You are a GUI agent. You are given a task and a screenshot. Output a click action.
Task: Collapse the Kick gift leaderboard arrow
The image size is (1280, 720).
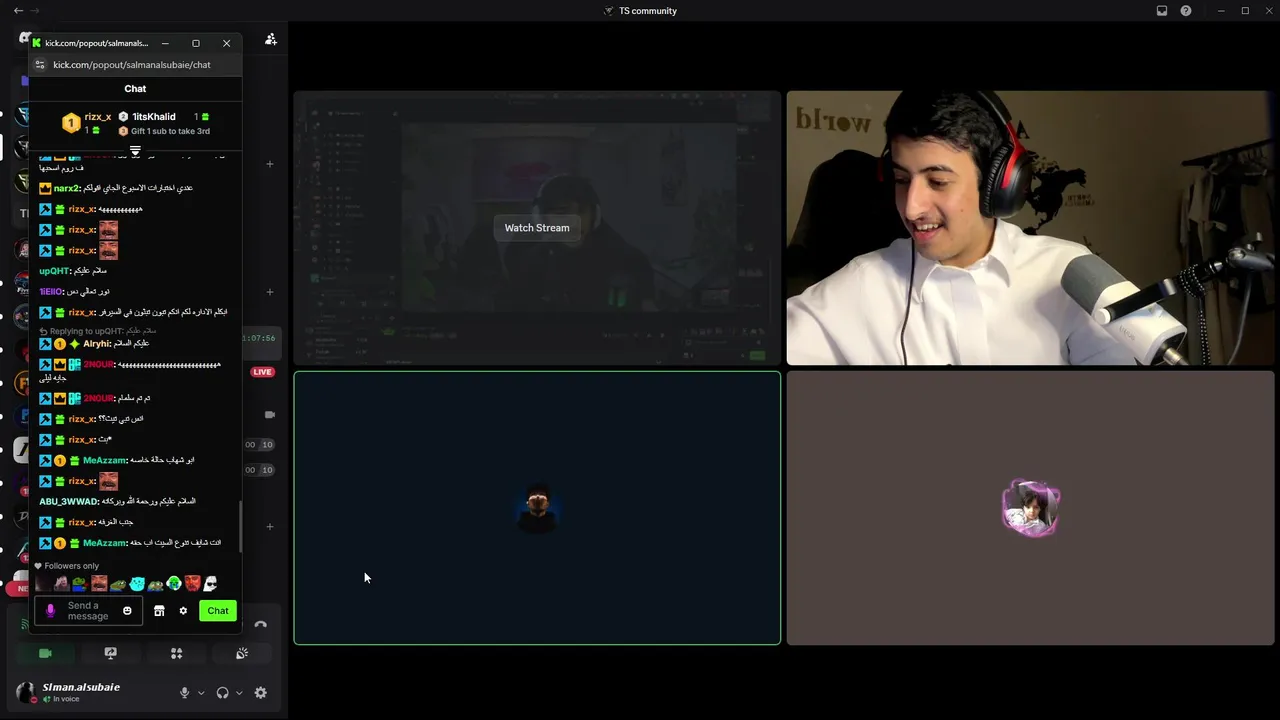(x=135, y=151)
